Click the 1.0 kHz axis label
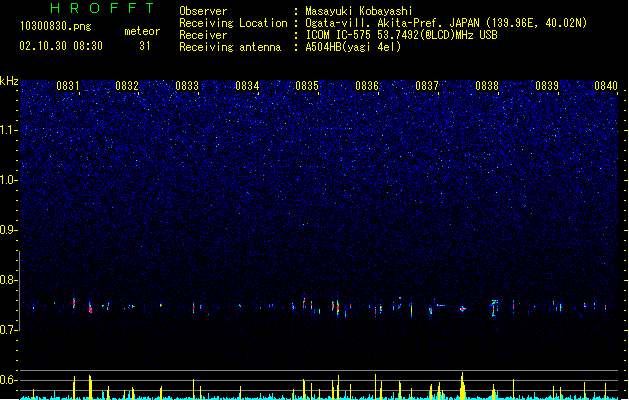629x400 pixels. tap(8, 180)
